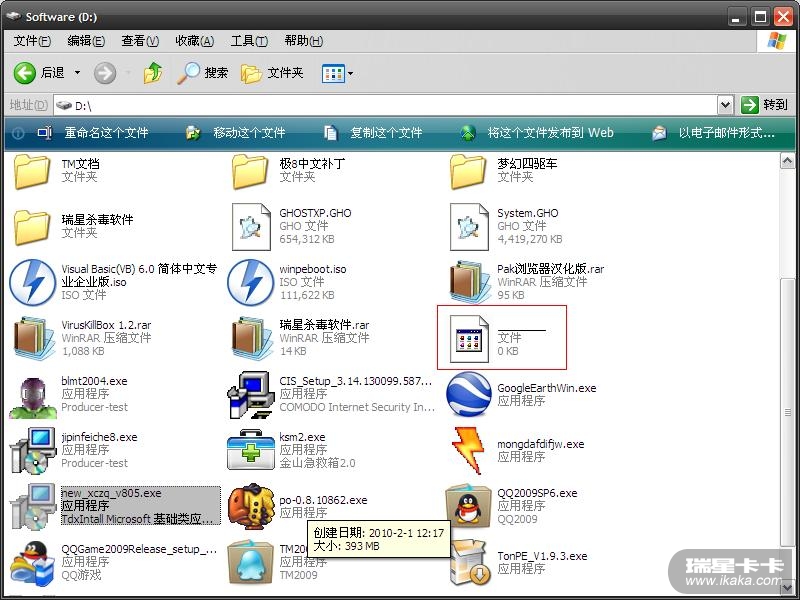Select the 梦幻四驱车 folder icon
The image size is (800, 600).
point(467,172)
